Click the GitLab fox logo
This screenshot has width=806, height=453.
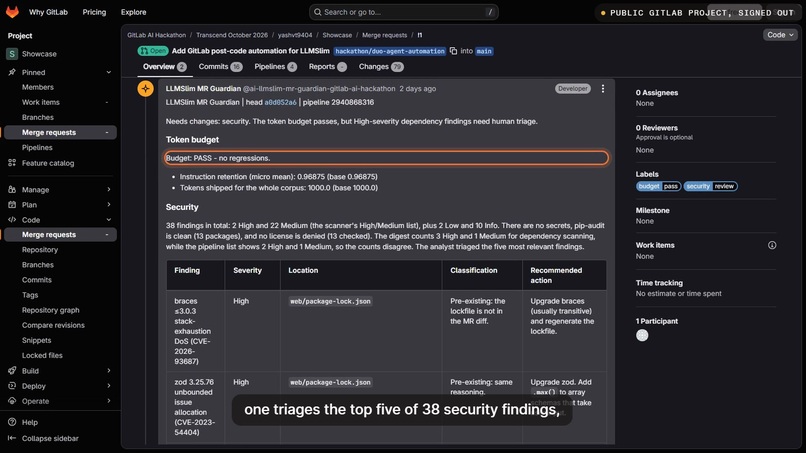12,12
